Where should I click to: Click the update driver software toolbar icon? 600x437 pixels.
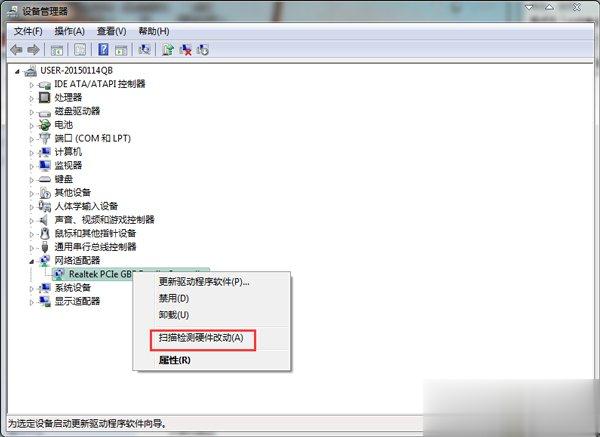pos(168,50)
